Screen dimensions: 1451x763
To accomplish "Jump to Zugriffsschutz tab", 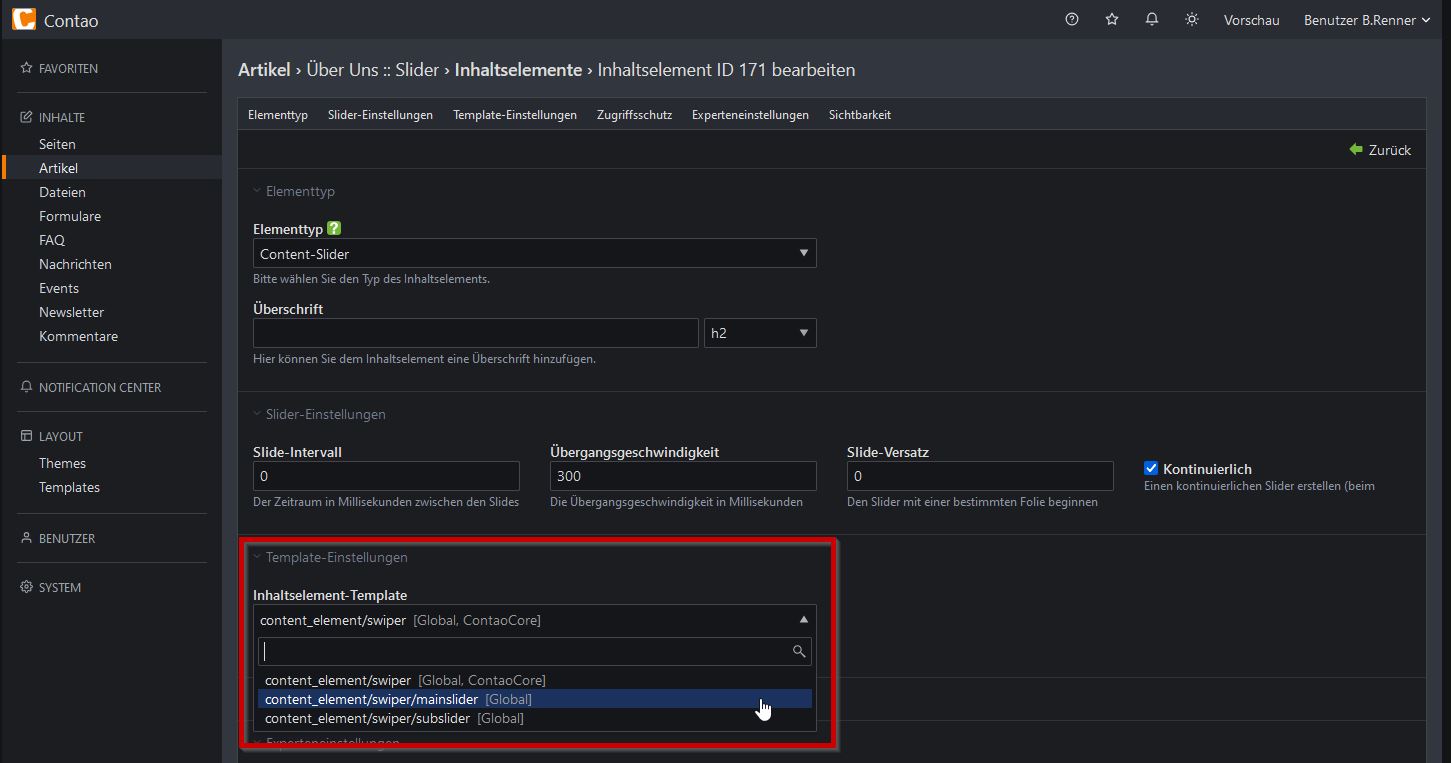I will pos(634,115).
